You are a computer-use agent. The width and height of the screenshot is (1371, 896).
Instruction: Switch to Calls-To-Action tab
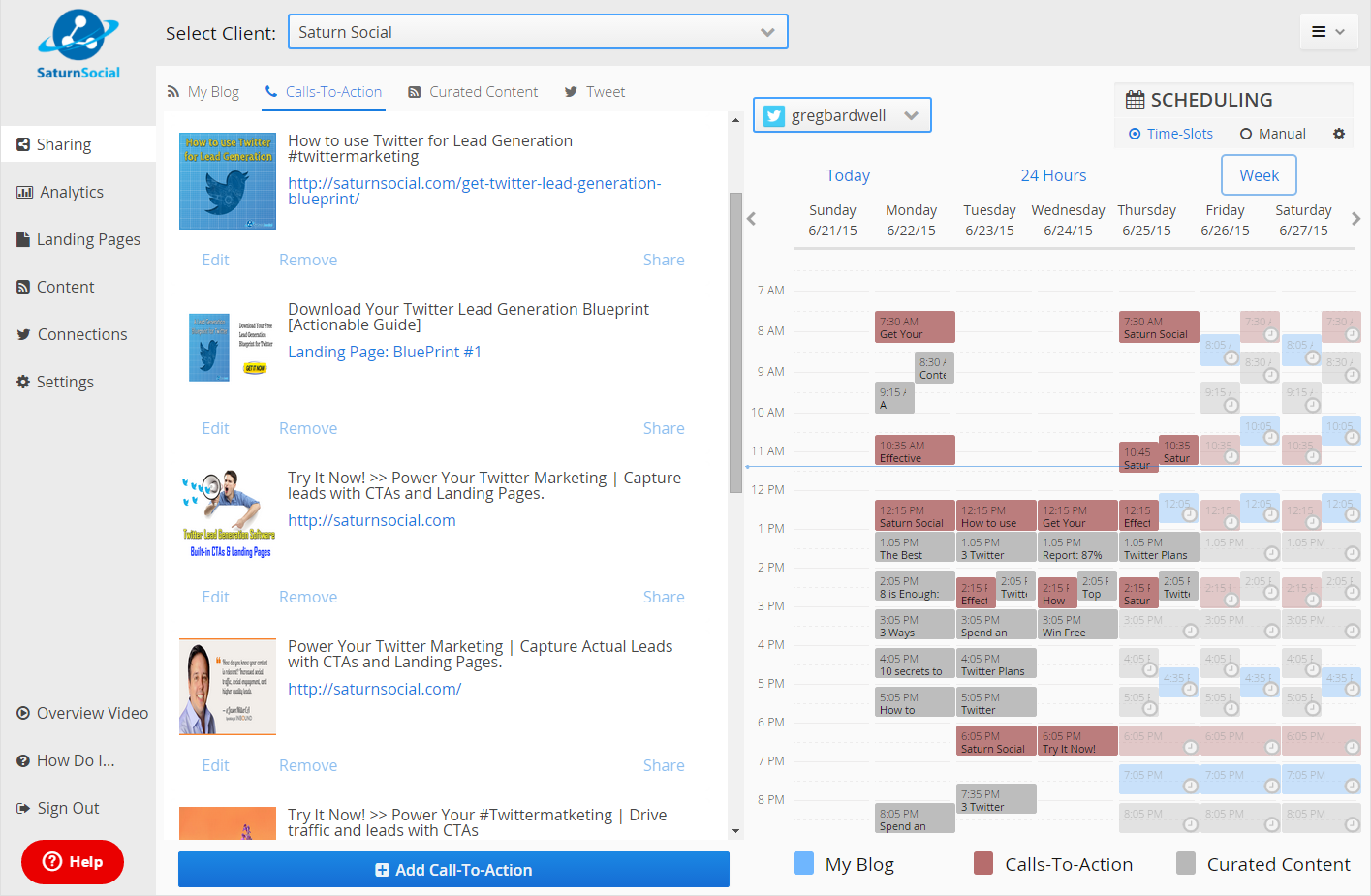click(324, 92)
